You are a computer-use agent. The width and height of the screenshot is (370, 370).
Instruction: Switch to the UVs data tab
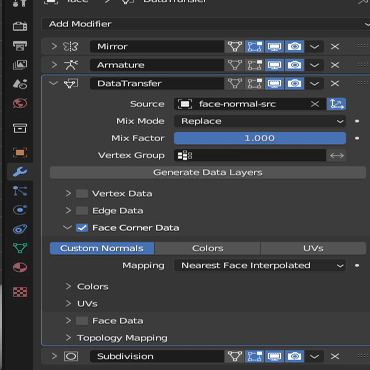click(313, 248)
